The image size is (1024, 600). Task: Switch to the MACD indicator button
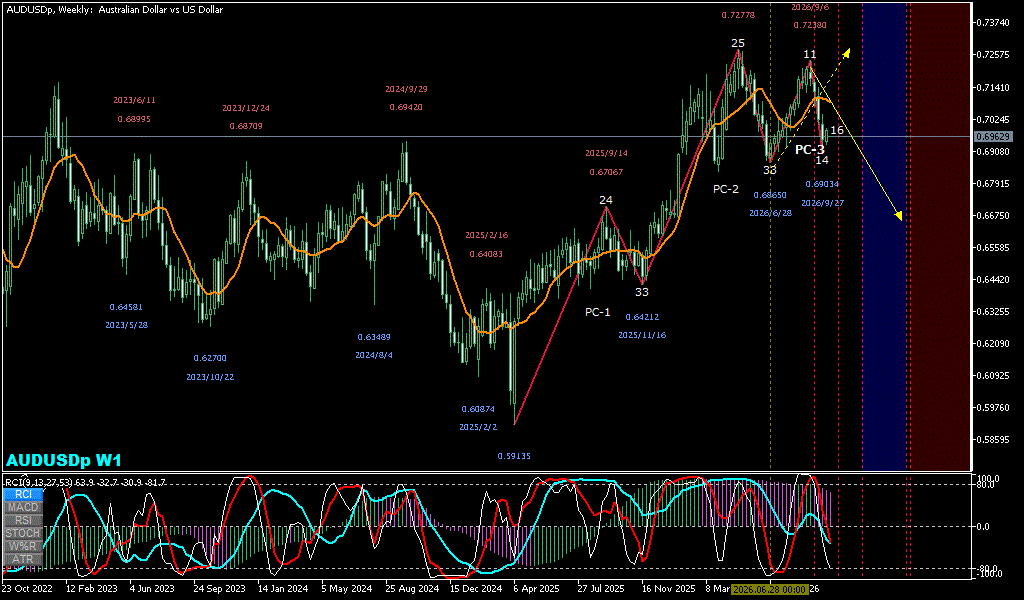point(23,507)
